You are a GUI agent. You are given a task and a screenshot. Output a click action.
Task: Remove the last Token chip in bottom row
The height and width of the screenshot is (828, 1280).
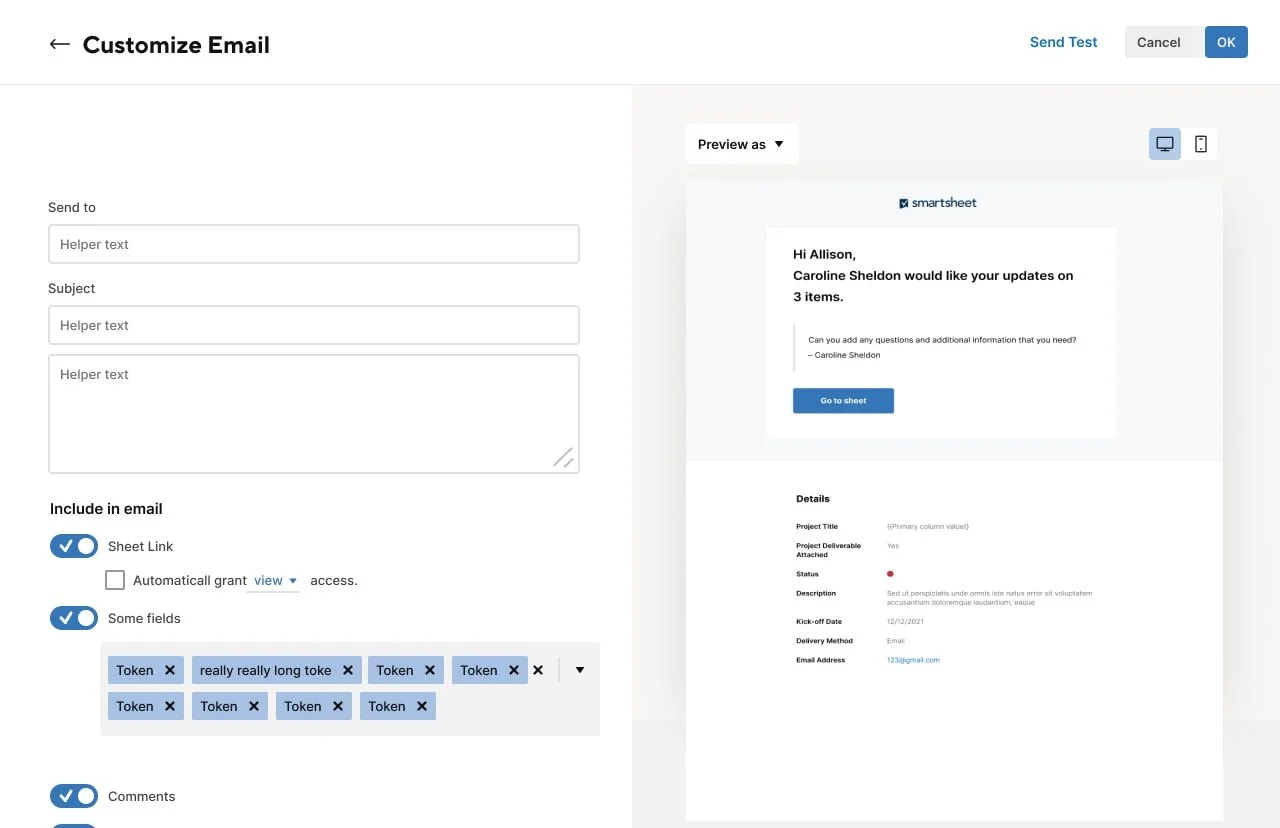tap(422, 706)
